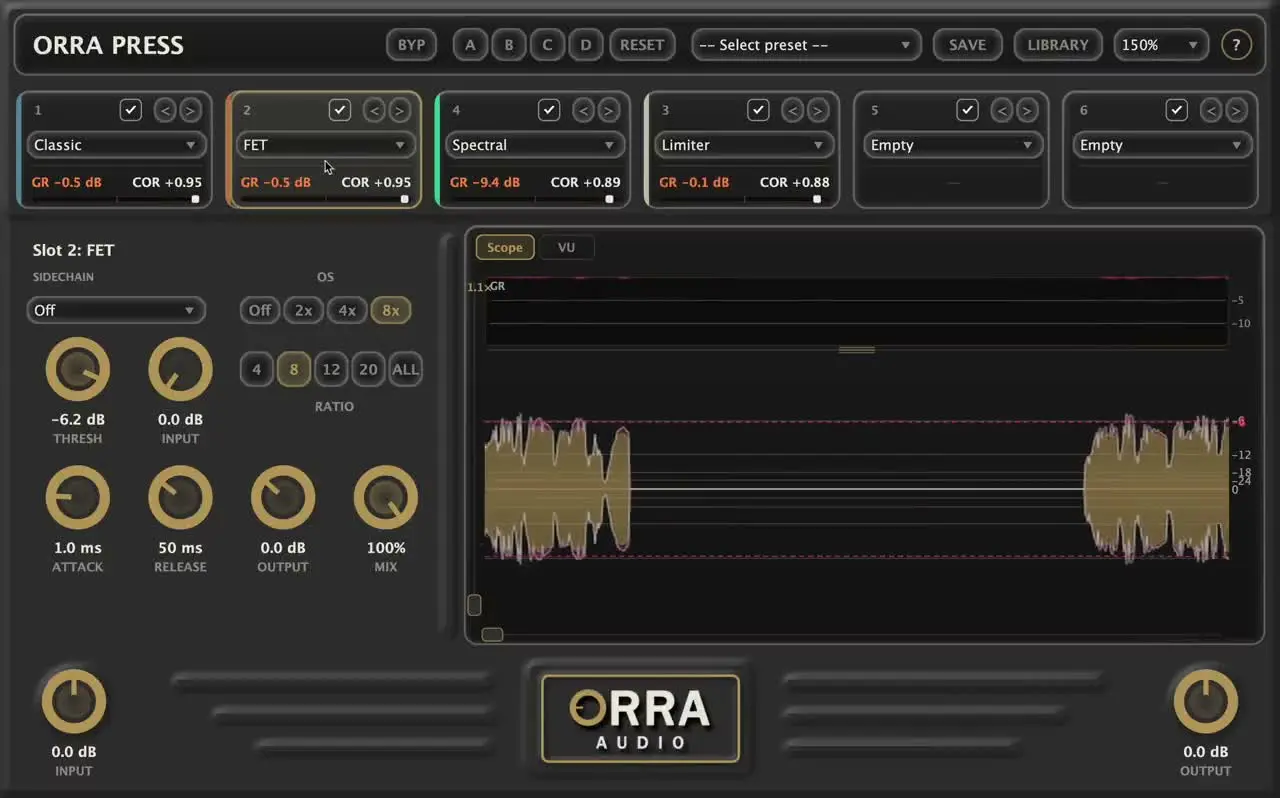Click slot 6 right arrow button
This screenshot has height=798, width=1280.
pyautogui.click(x=1236, y=110)
